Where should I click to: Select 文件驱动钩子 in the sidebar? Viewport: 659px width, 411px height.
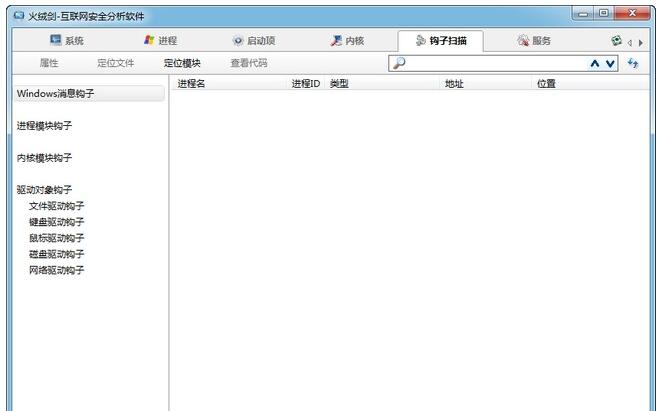pos(56,206)
